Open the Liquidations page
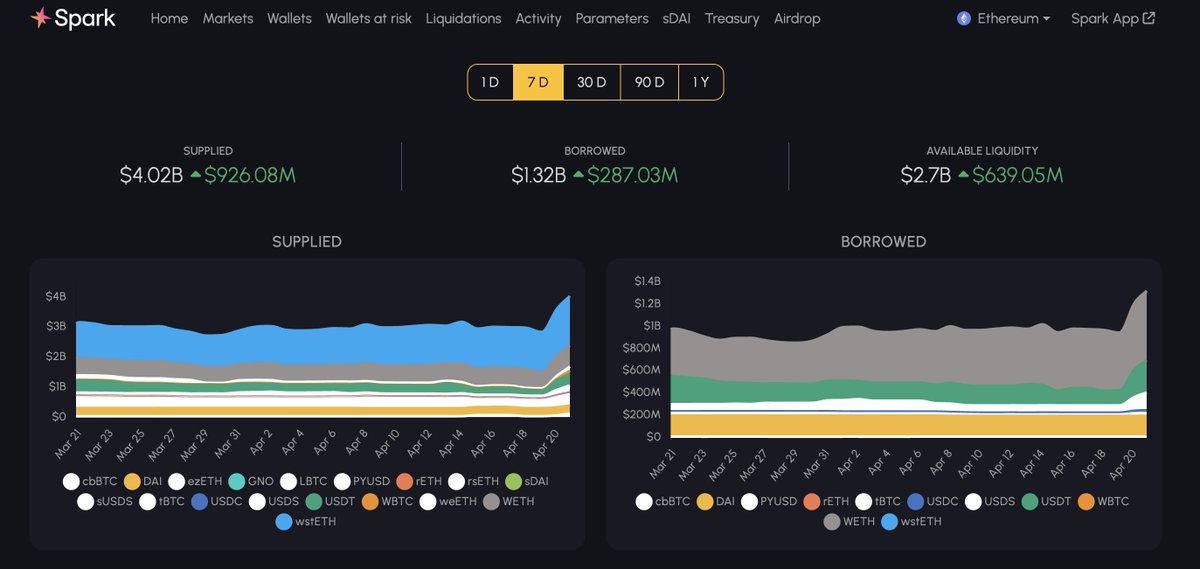1200x569 pixels. pyautogui.click(x=463, y=18)
